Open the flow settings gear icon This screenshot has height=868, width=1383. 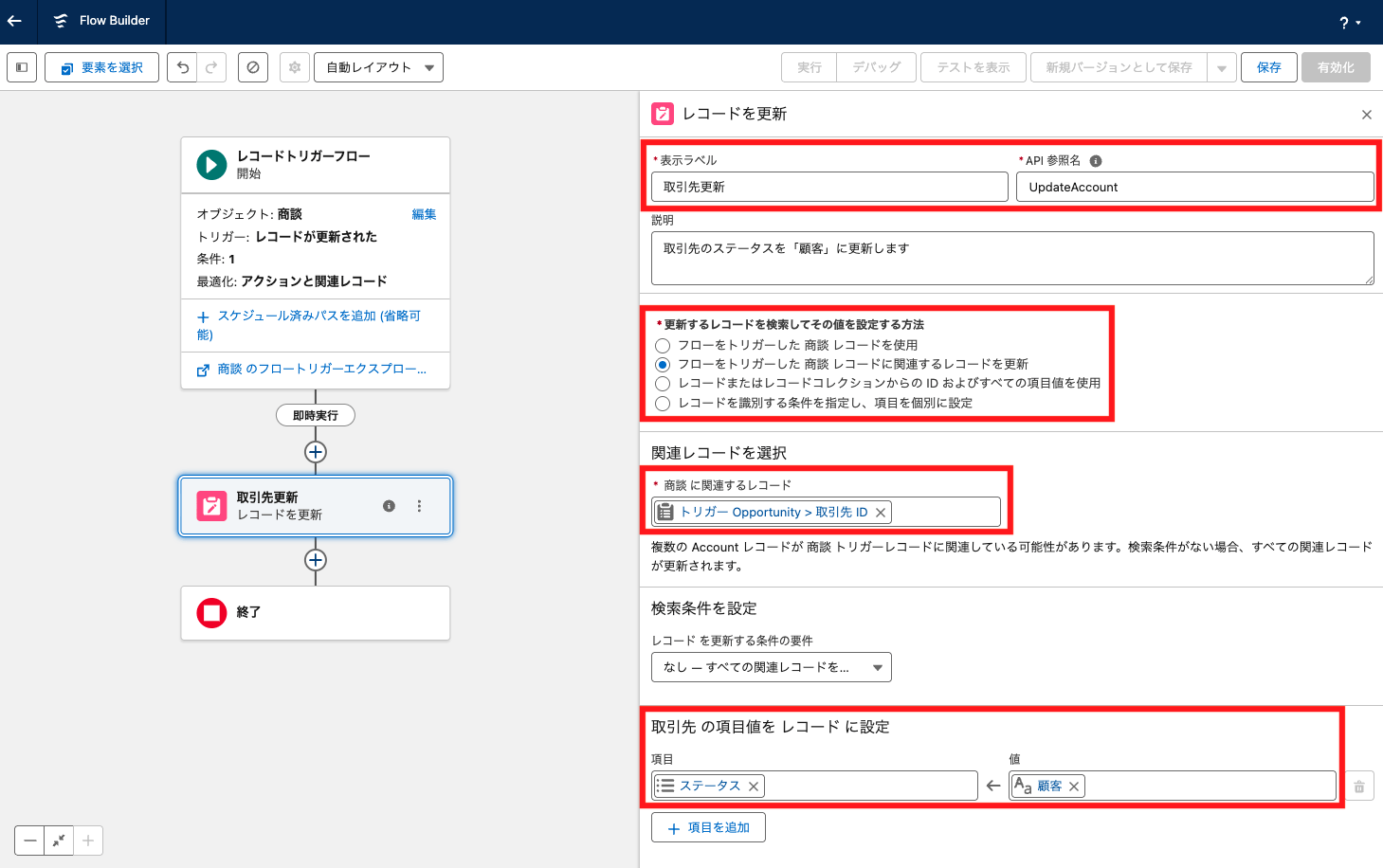pos(295,67)
